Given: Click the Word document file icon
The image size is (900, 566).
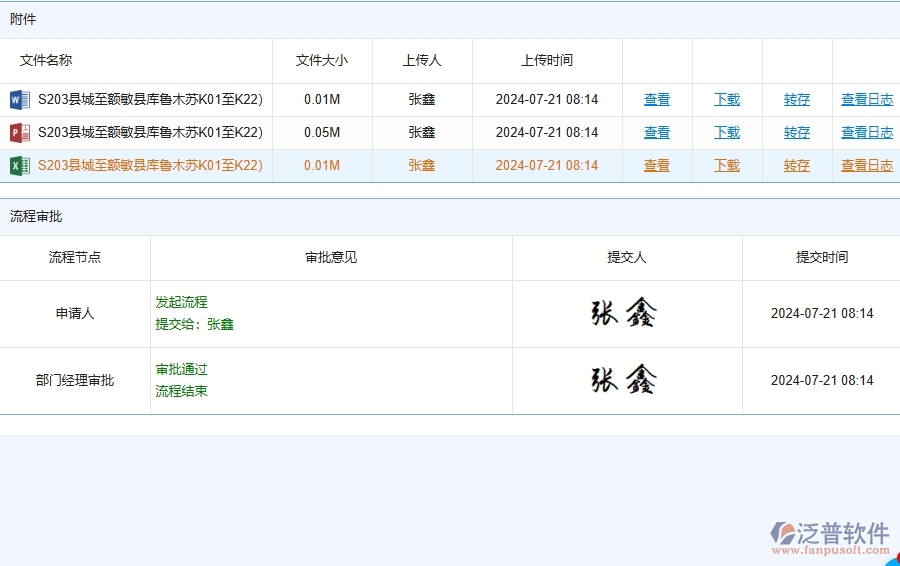Looking at the screenshot, I should point(20,100).
